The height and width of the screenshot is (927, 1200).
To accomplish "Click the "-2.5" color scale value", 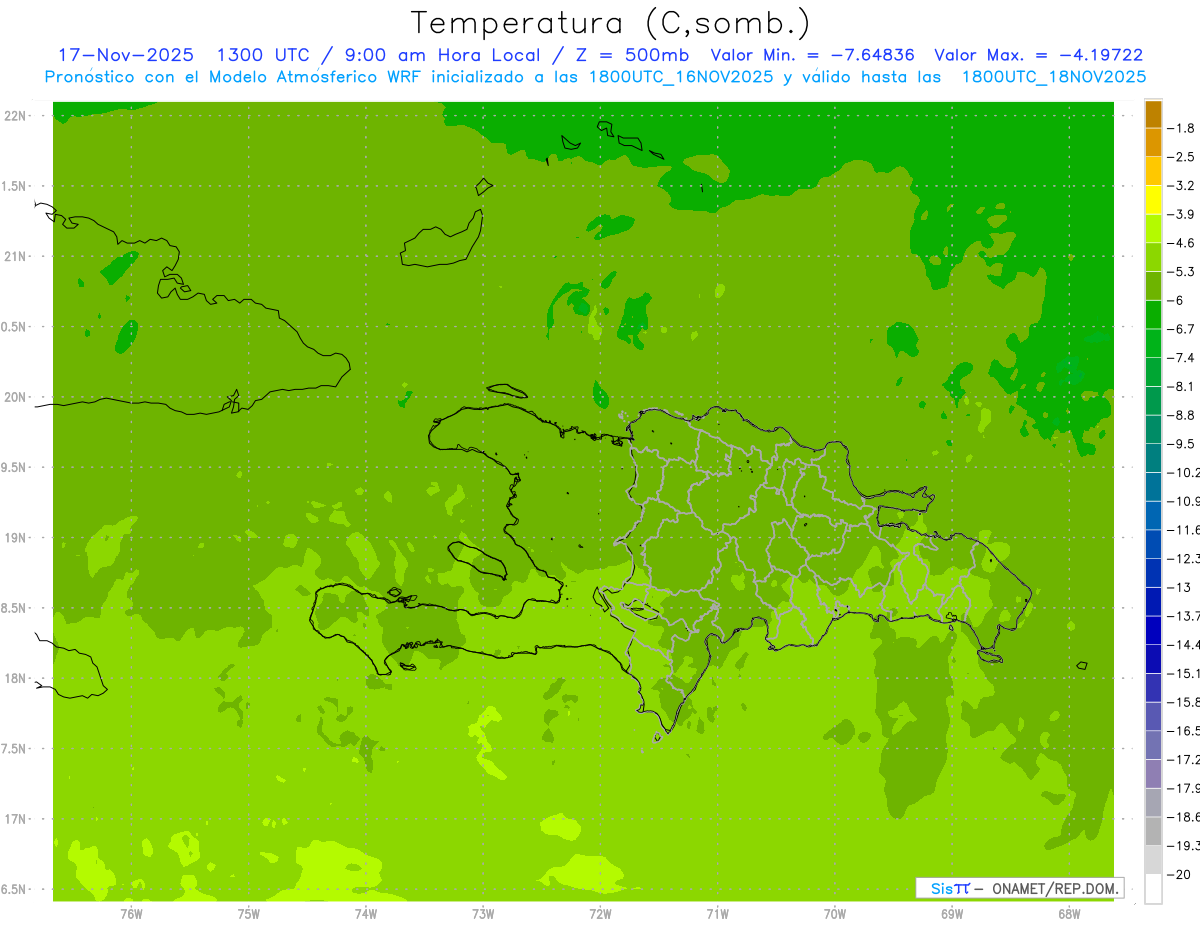I will click(1182, 157).
